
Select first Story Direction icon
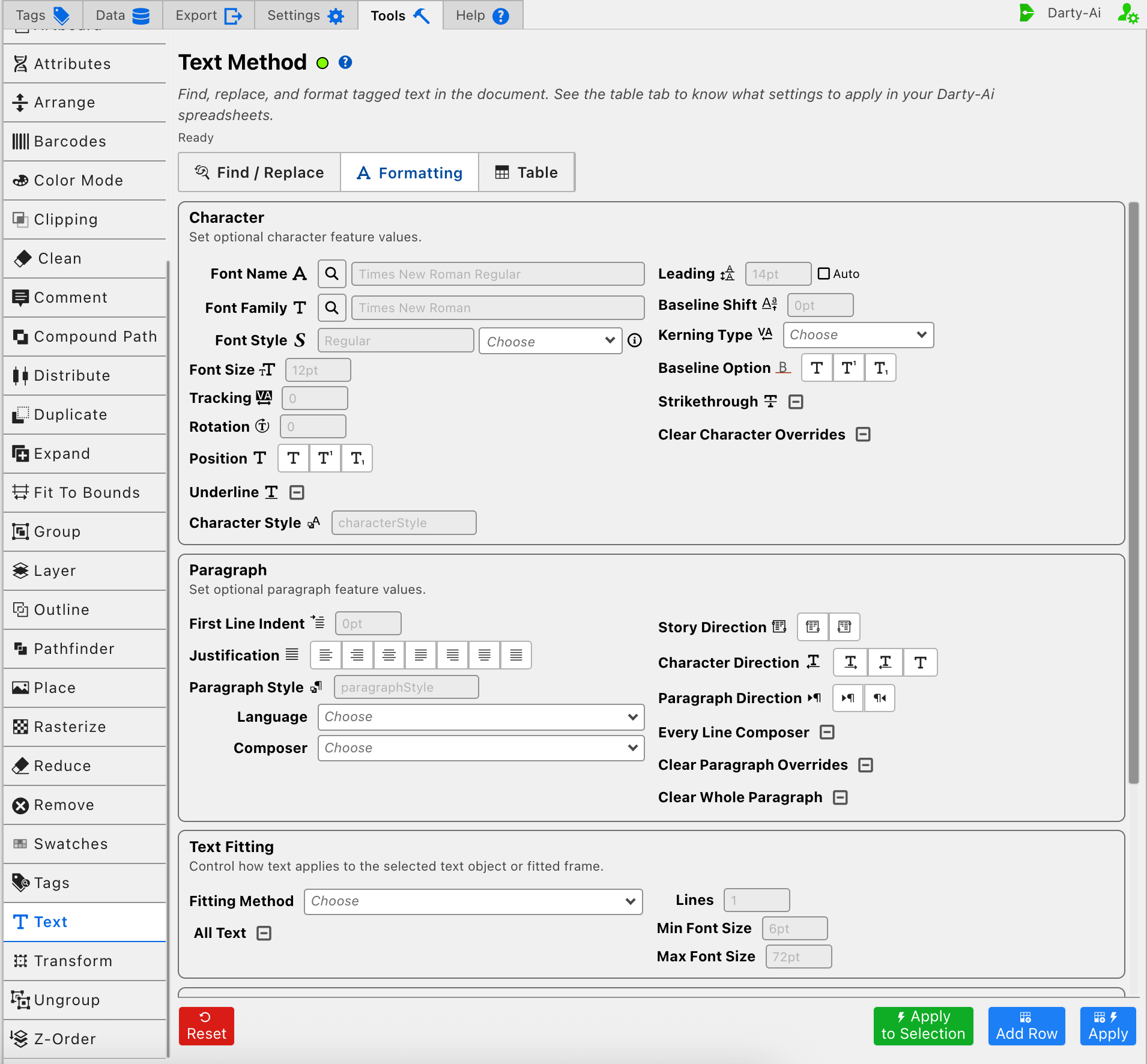click(x=813, y=627)
